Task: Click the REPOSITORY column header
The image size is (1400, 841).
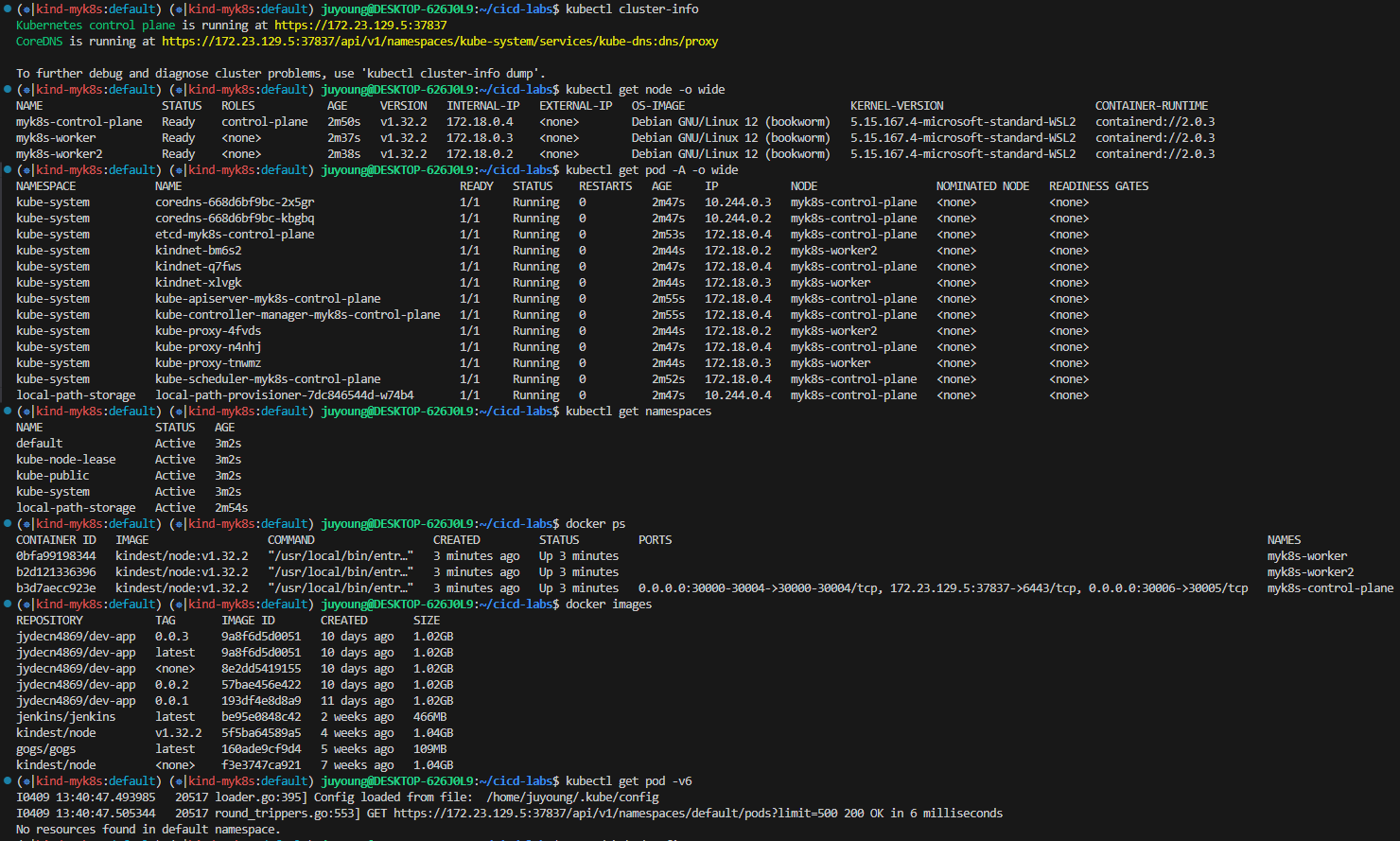Action: (x=49, y=621)
